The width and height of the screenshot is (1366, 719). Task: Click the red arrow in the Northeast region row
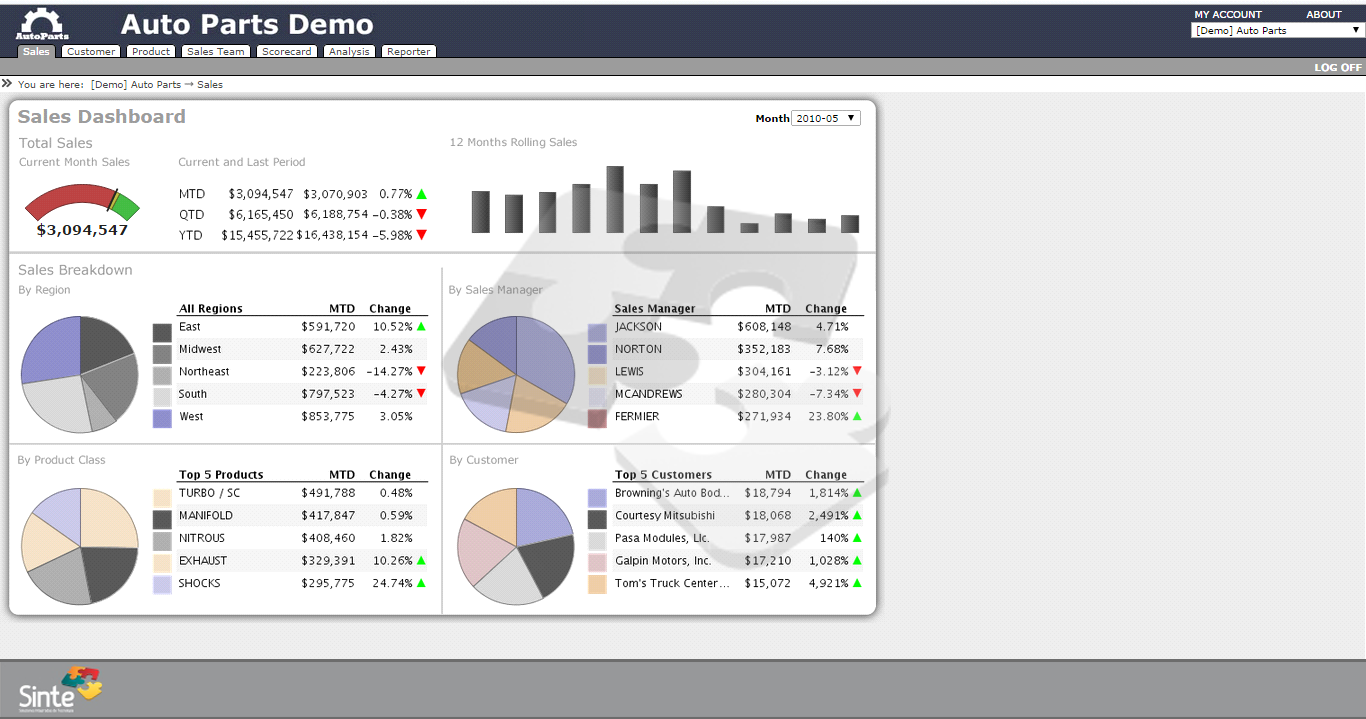pyautogui.click(x=421, y=371)
